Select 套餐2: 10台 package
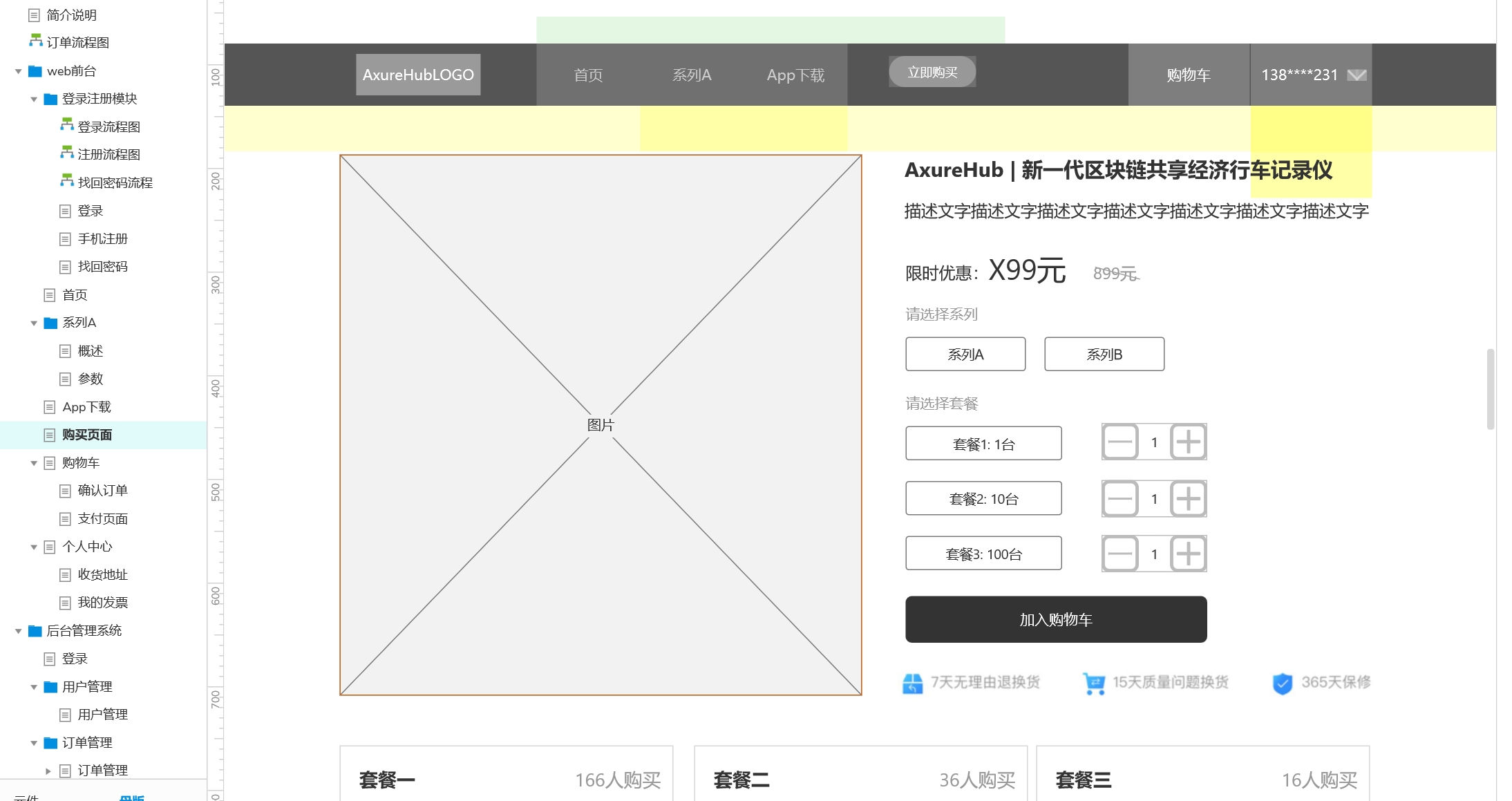1512x801 pixels. (983, 498)
